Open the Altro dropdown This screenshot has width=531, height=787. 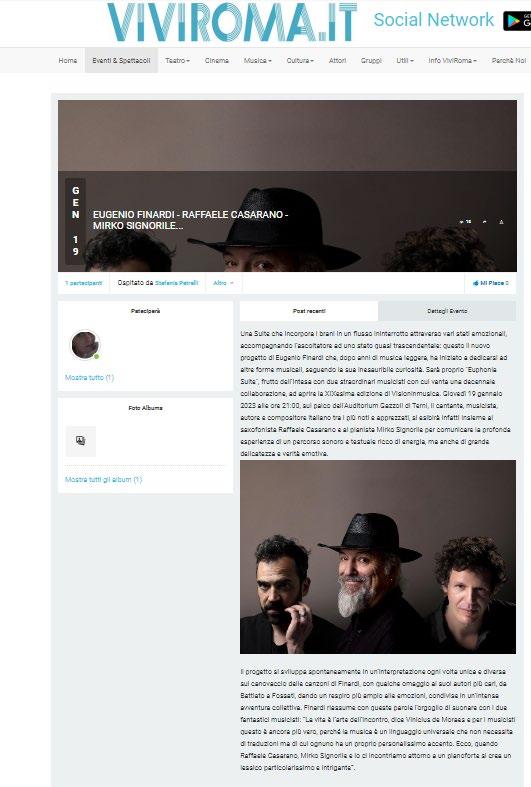pos(223,283)
